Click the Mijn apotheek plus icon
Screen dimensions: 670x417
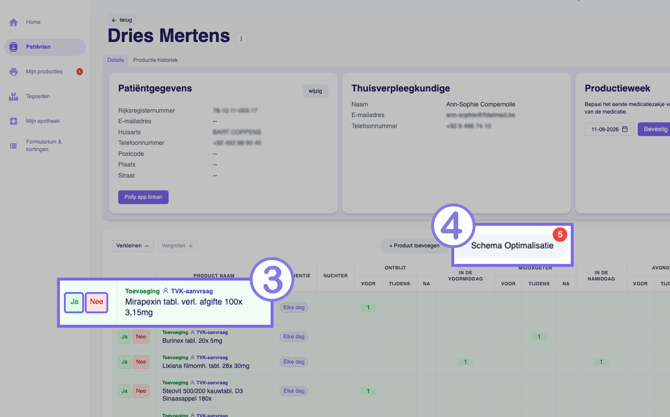(x=13, y=121)
